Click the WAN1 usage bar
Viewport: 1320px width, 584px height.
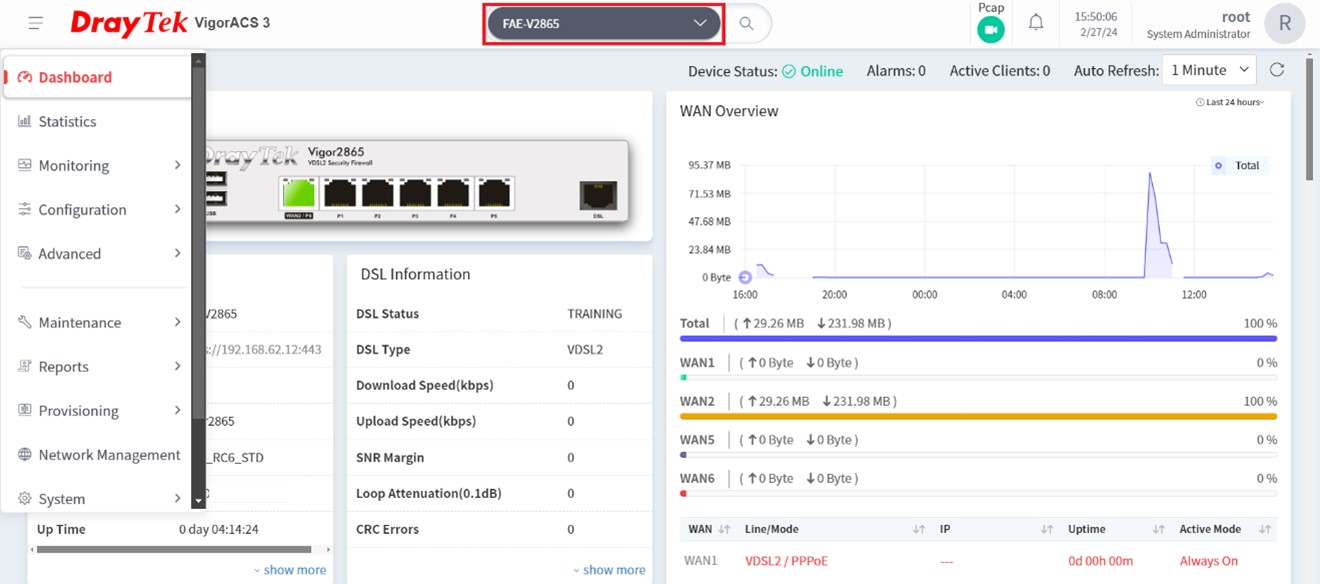click(978, 377)
